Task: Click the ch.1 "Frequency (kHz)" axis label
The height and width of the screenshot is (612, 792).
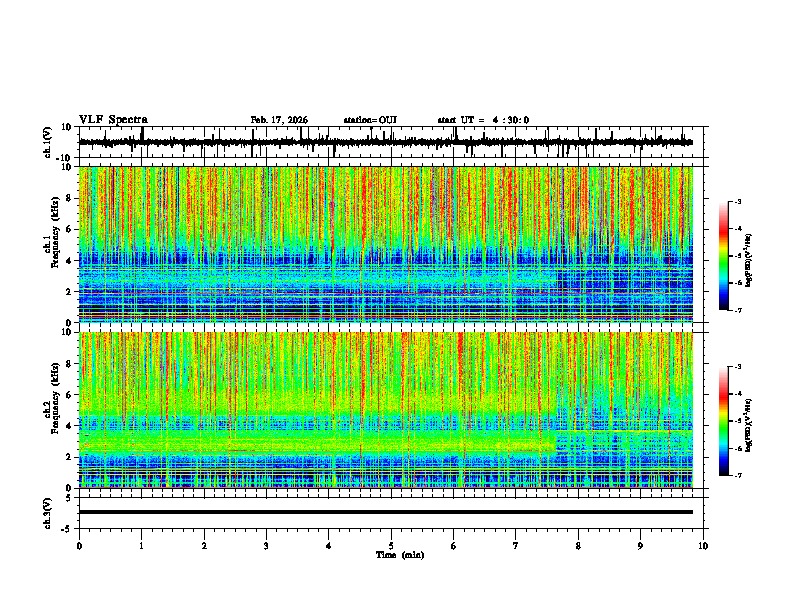Action: [55, 232]
